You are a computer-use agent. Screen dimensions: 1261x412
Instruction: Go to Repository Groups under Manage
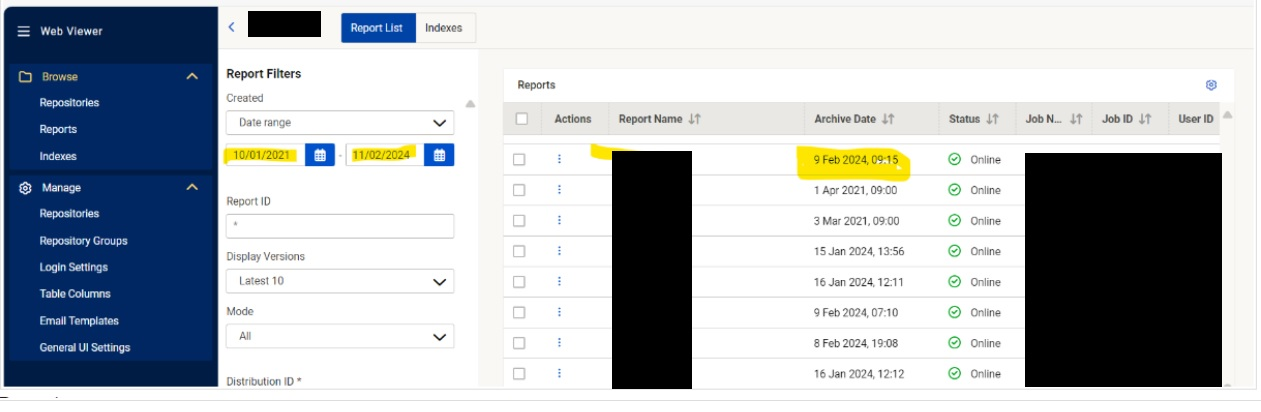tap(83, 241)
